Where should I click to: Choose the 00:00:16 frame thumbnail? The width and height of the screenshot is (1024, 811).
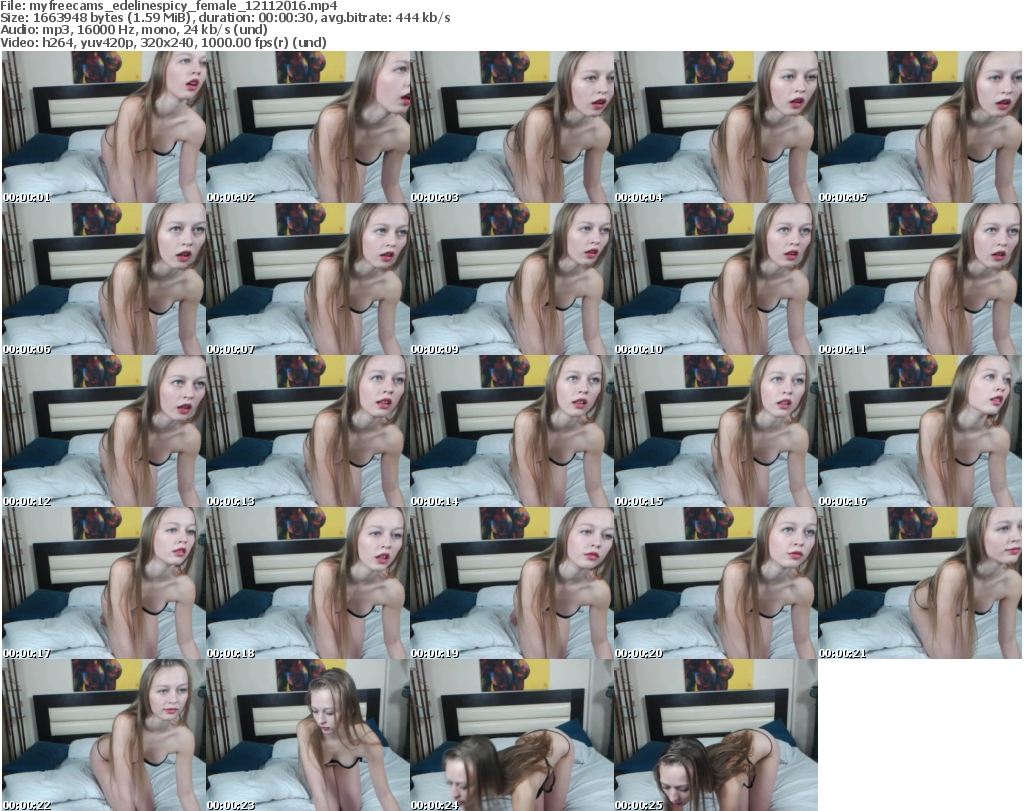[920, 431]
